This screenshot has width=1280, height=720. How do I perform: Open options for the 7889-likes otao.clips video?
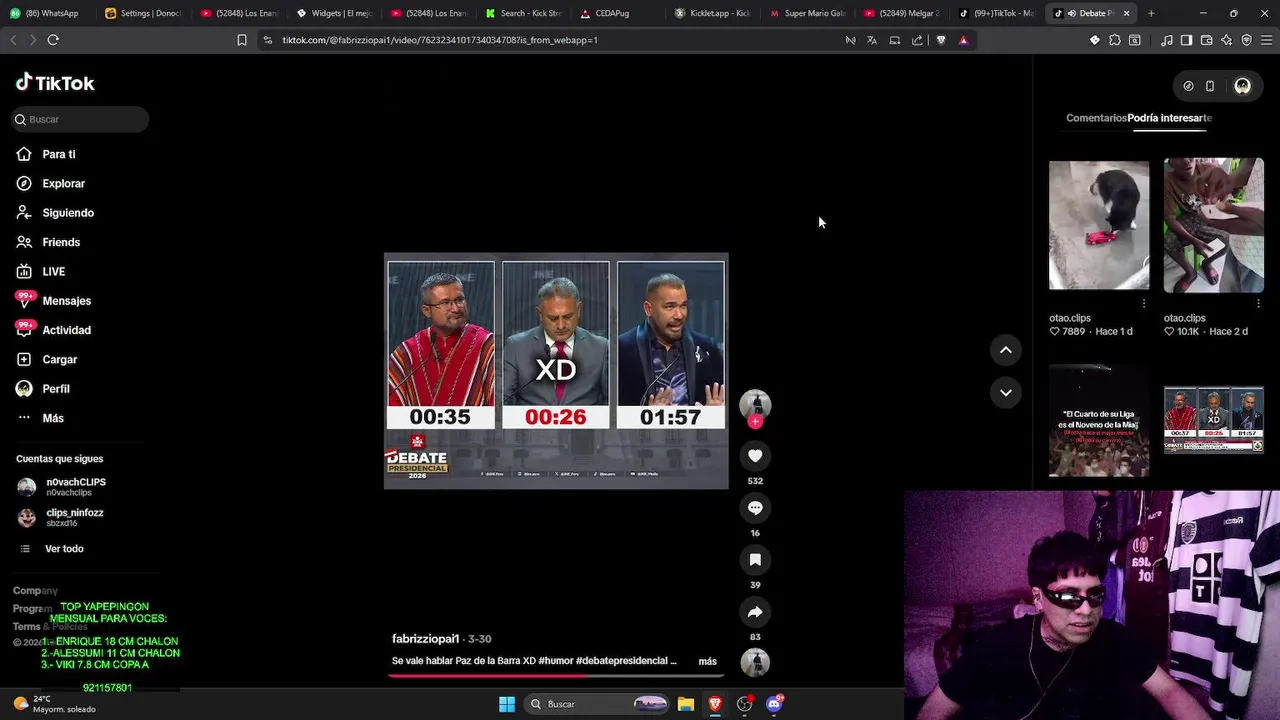point(1144,303)
